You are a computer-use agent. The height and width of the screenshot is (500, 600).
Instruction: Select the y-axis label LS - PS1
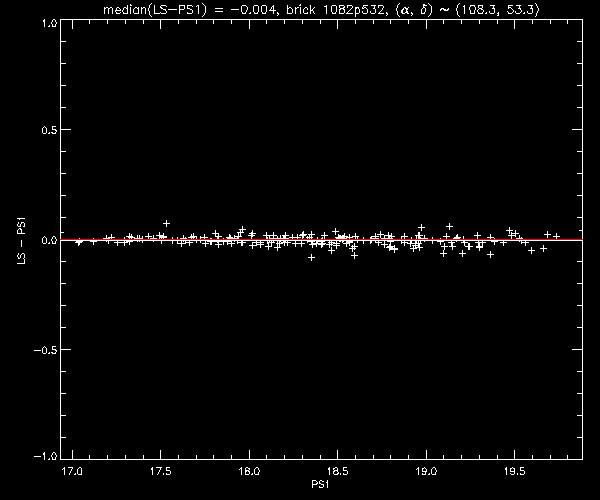(22, 241)
